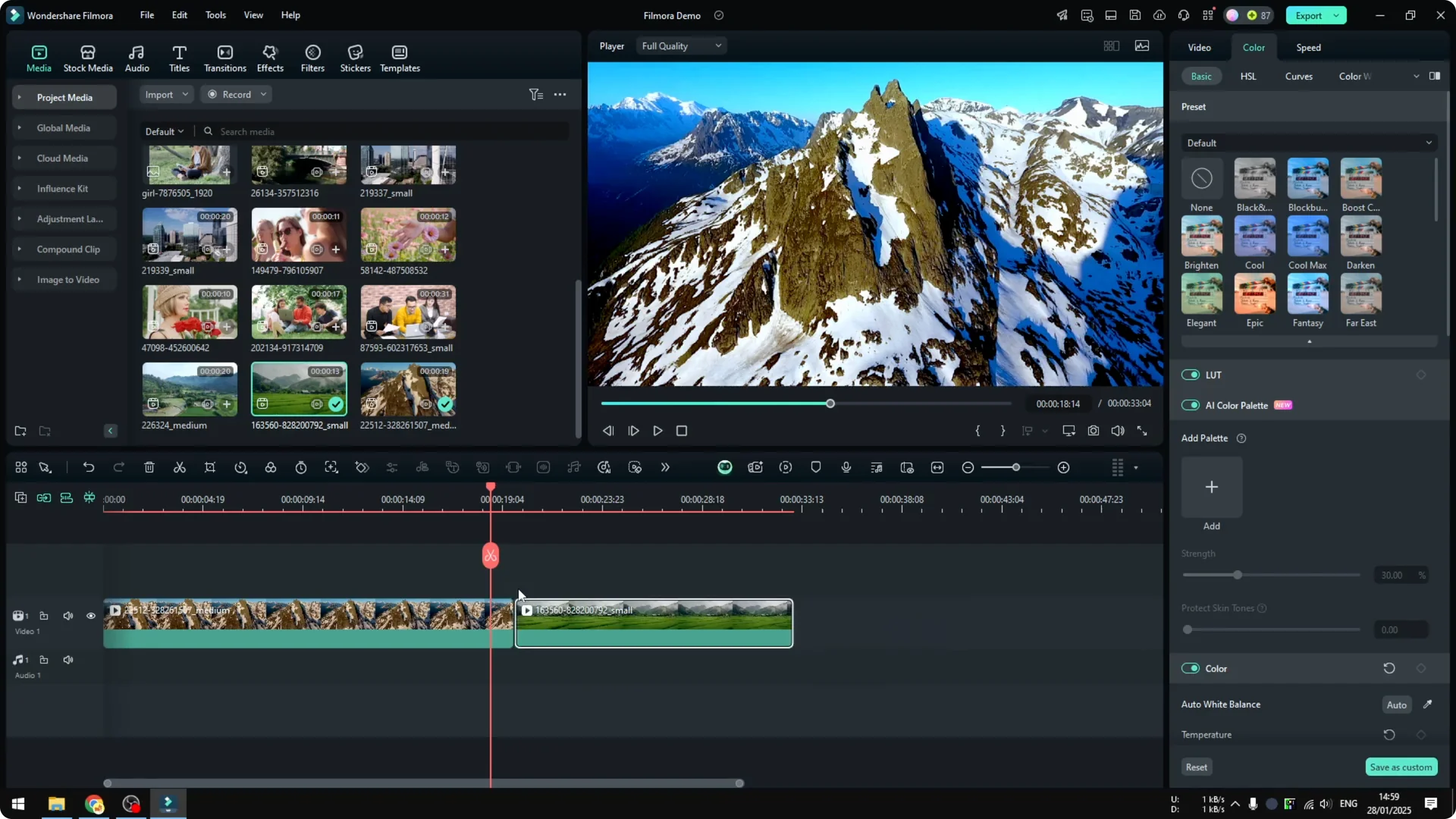Viewport: 1456px width, 819px height.
Task: Click the filter sort icon in media panel
Action: click(536, 95)
